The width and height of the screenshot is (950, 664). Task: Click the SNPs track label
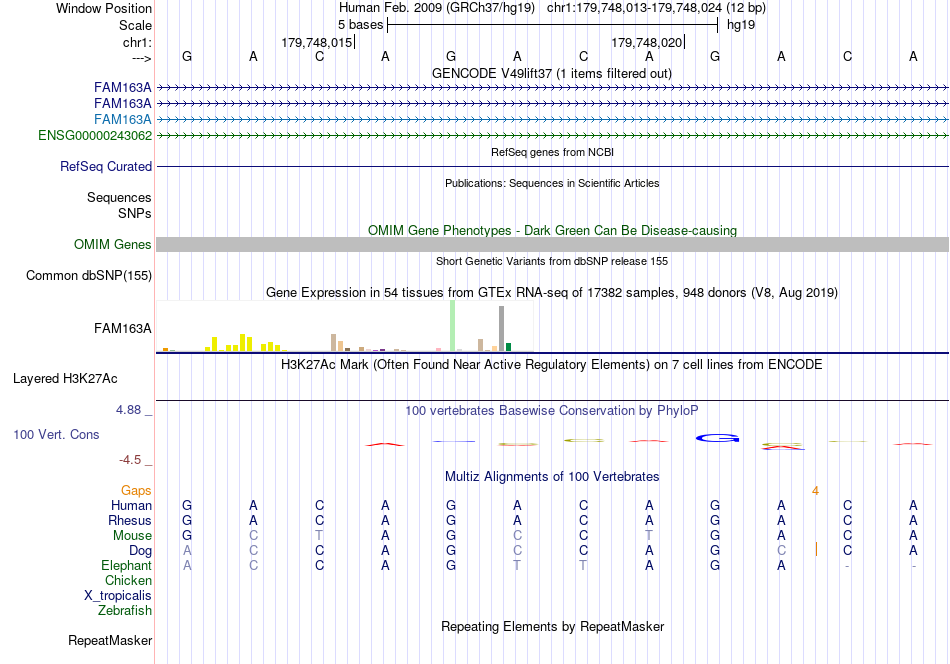click(x=135, y=213)
